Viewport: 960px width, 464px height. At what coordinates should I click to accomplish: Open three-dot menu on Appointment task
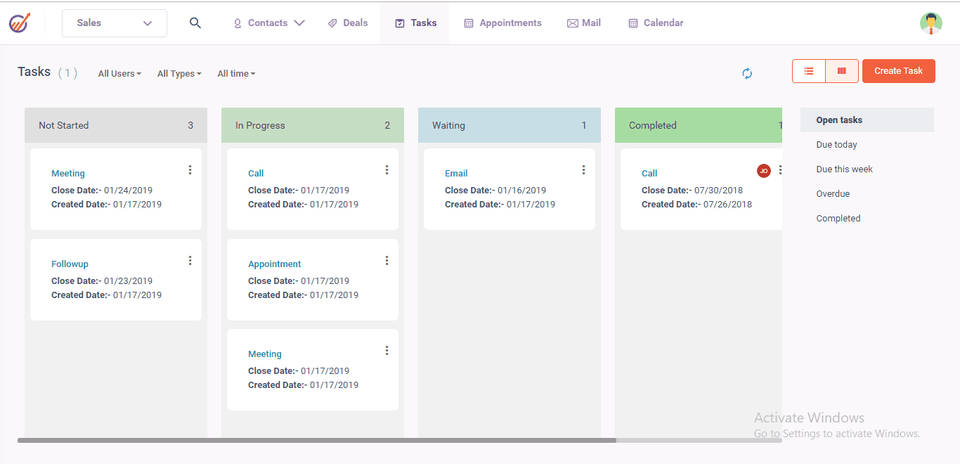[387, 261]
